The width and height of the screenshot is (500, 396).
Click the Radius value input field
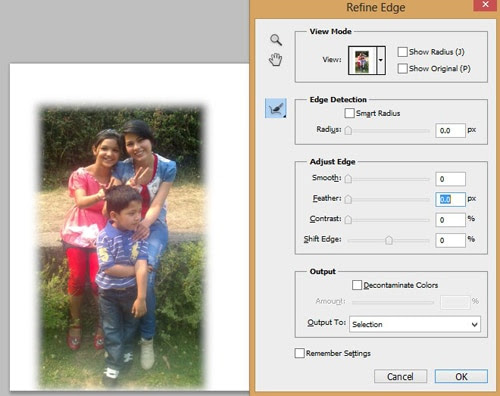coord(450,130)
